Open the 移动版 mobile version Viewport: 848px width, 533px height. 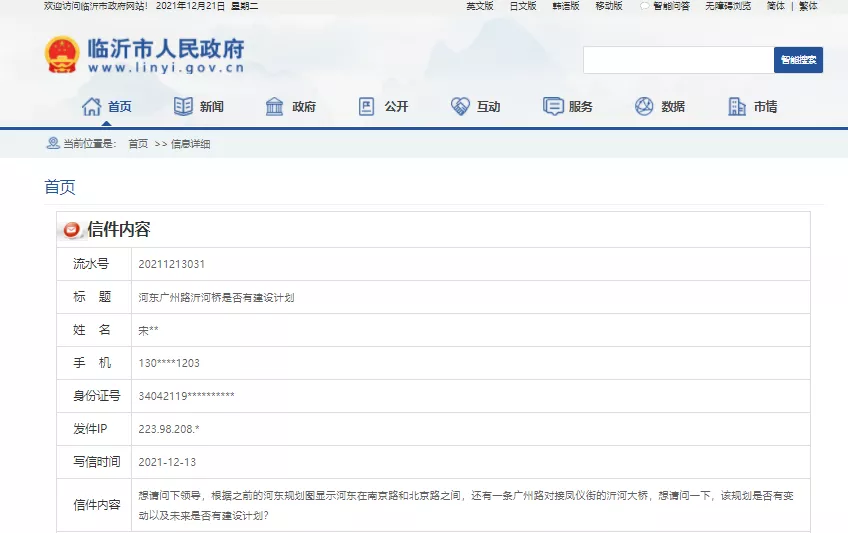pyautogui.click(x=609, y=6)
